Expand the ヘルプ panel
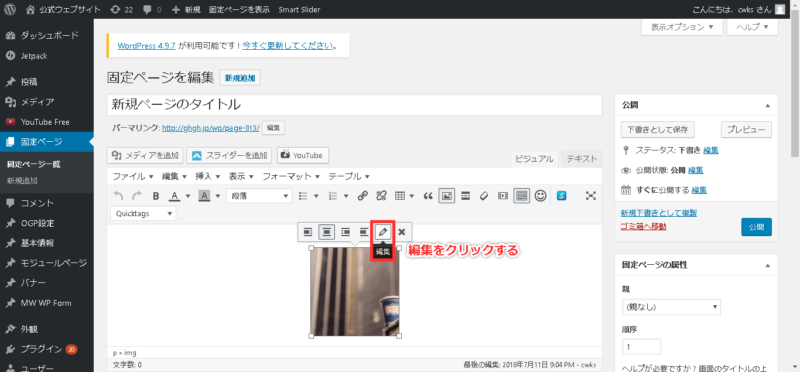 point(752,27)
